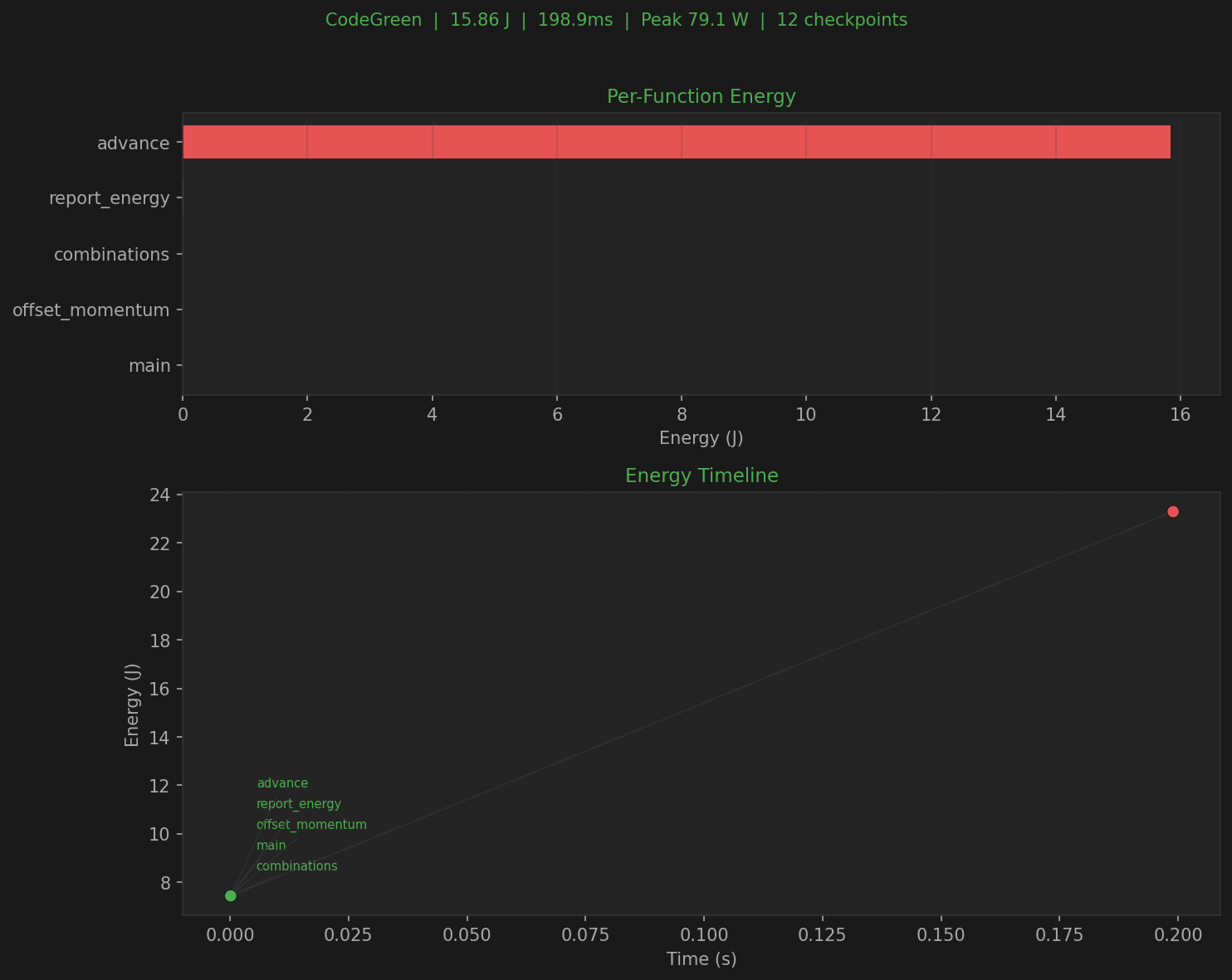Select the combinations bar chart axis label
Image resolution: width=1232 pixels, height=980 pixels.
point(111,255)
